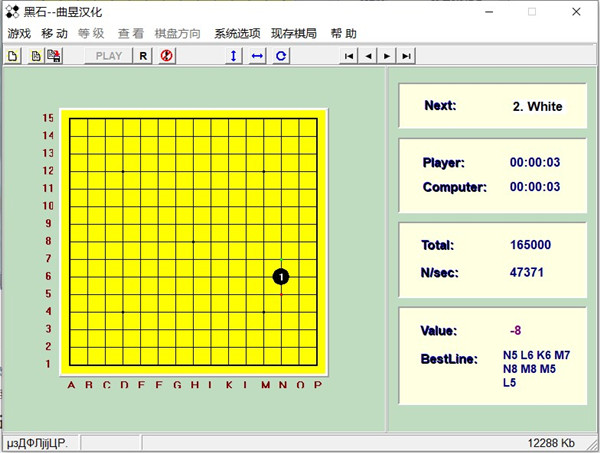Open the 帮助 menu
The height and width of the screenshot is (453, 600).
coord(343,33)
